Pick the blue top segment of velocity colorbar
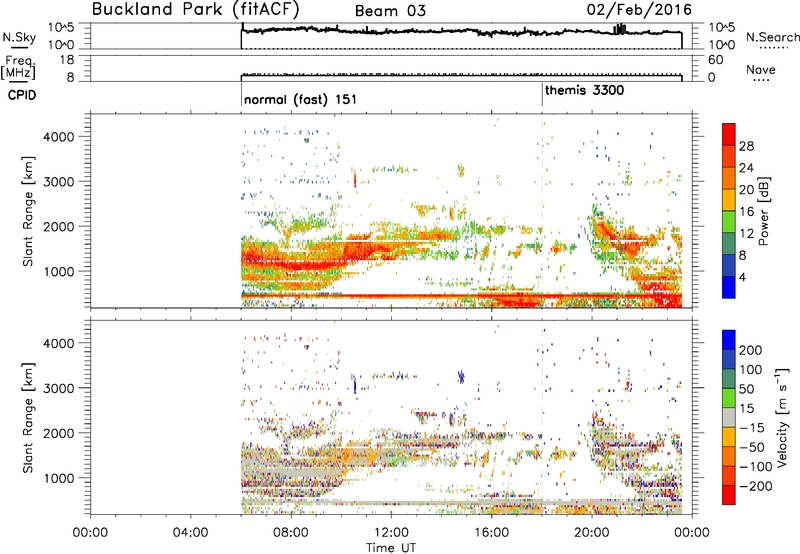The image size is (800, 554). [729, 340]
